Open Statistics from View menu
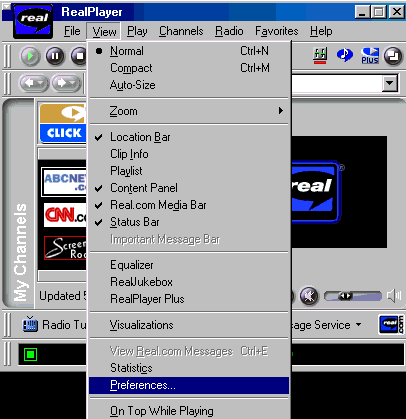Viewport: 406px width, 419px height. click(189, 368)
